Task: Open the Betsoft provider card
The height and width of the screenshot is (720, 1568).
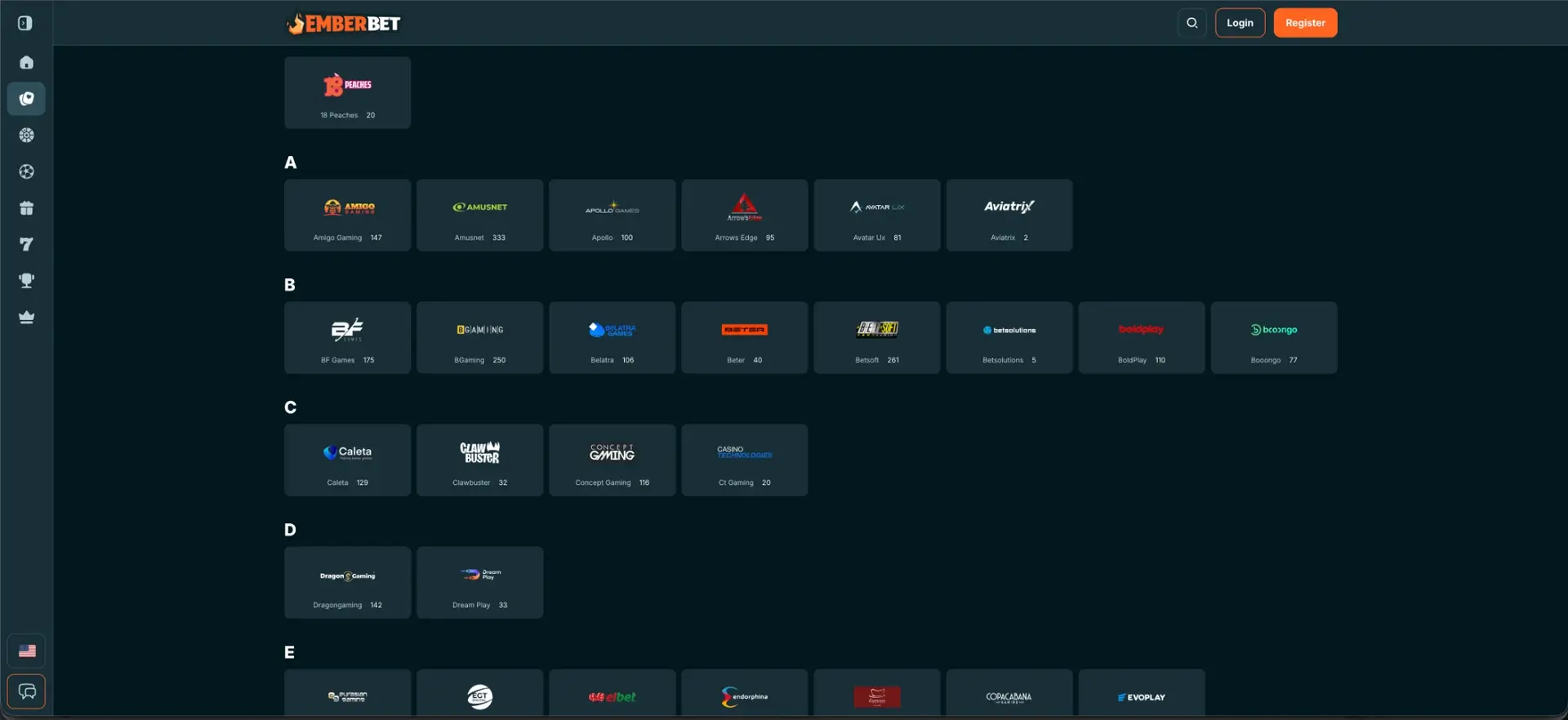Action: coord(876,337)
